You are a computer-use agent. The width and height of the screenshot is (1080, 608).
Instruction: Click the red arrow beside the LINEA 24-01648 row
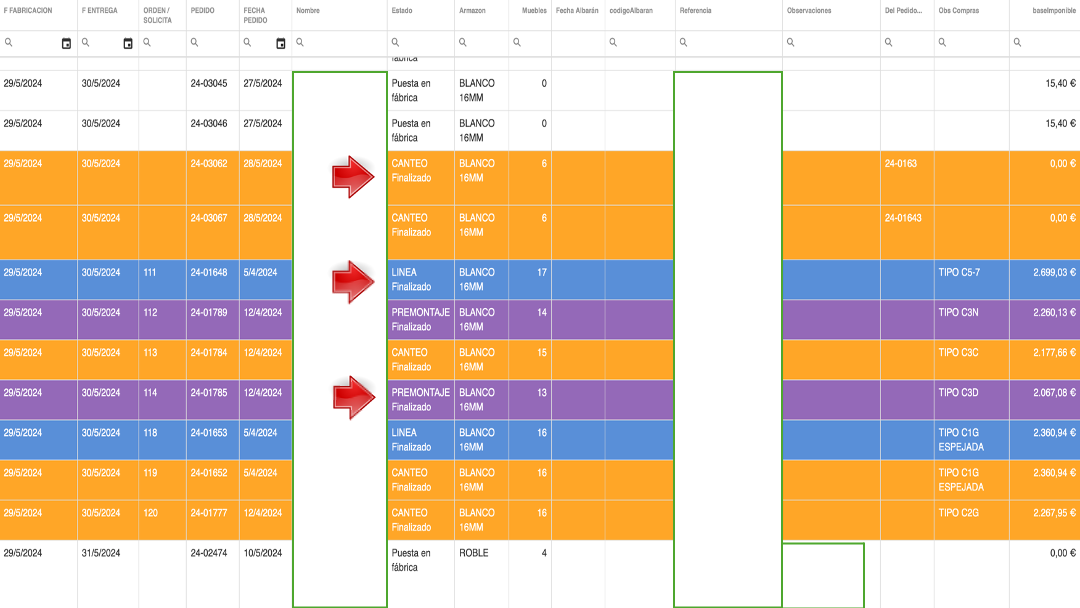tap(353, 281)
